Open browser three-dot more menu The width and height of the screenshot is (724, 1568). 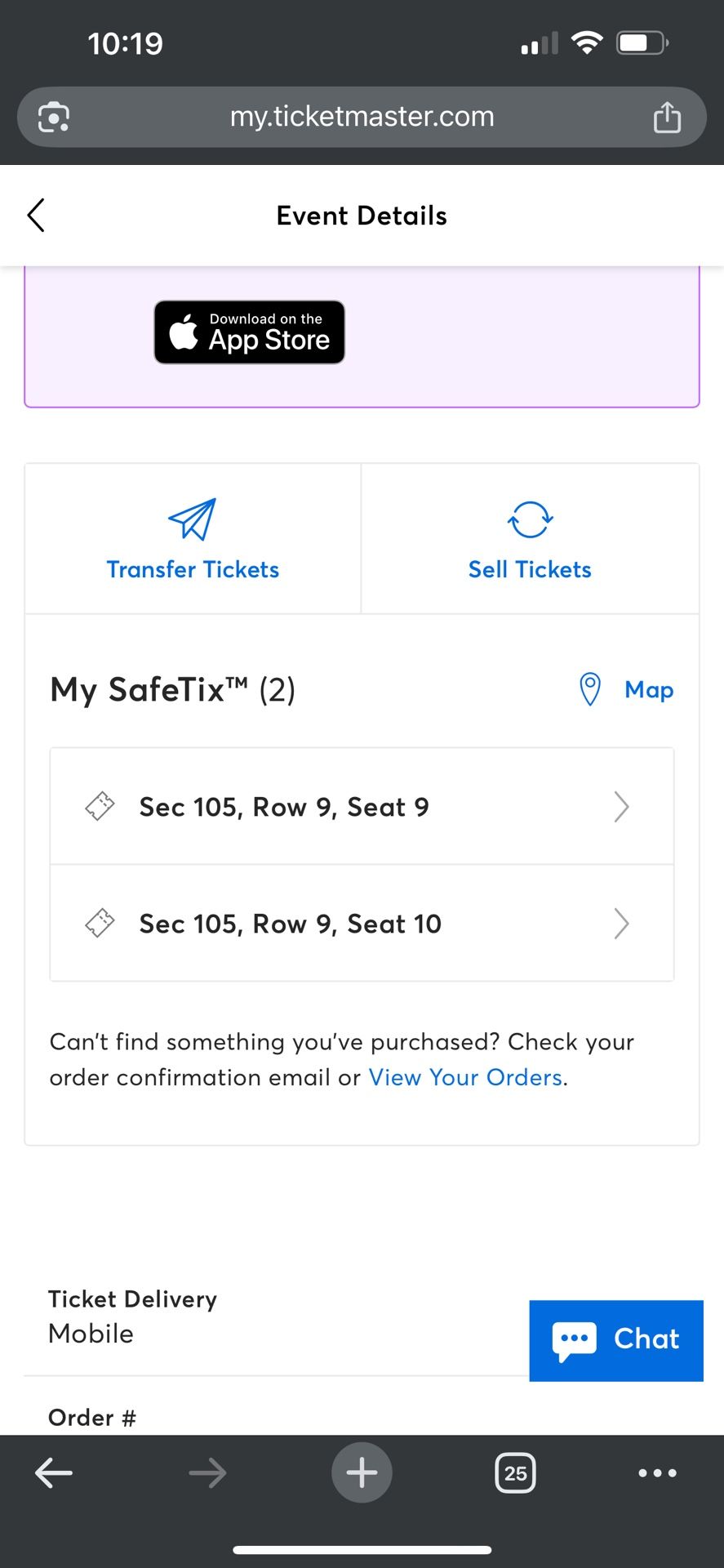coord(657,1473)
